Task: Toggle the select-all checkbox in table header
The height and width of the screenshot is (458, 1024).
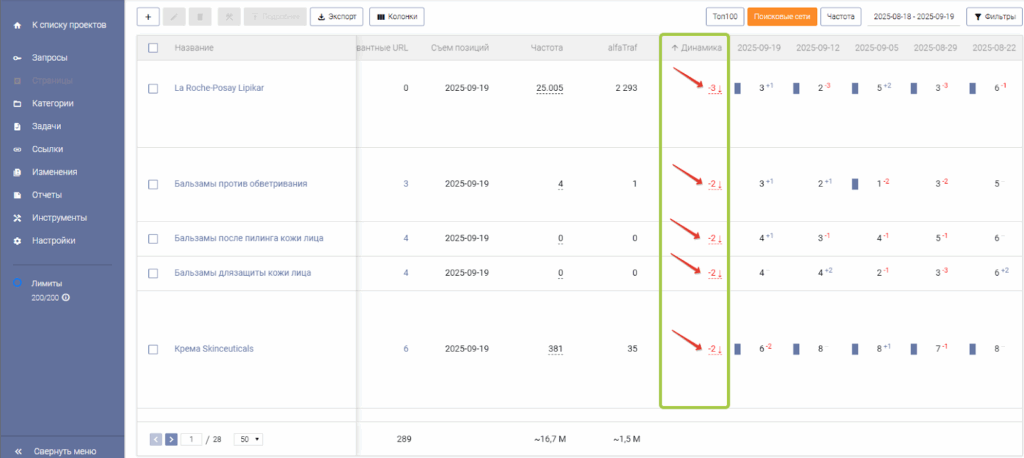Action: coord(153,48)
